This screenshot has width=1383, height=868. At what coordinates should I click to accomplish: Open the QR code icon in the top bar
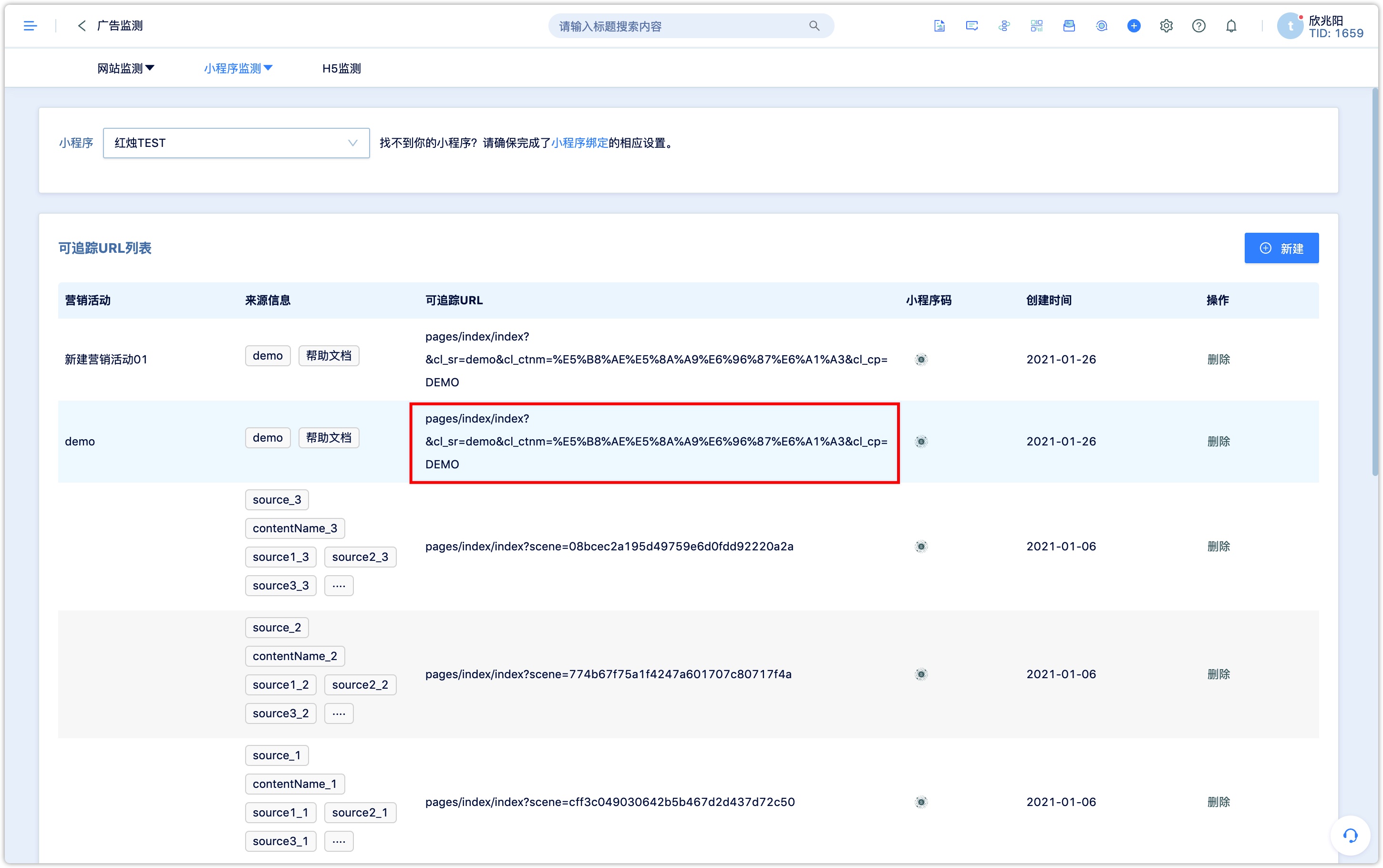pyautogui.click(x=1036, y=26)
